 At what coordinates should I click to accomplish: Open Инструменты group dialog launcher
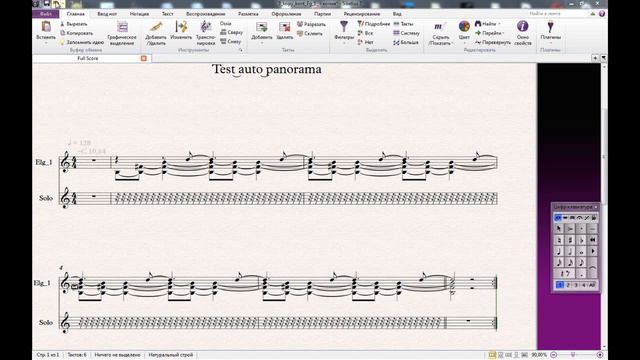tap(241, 50)
